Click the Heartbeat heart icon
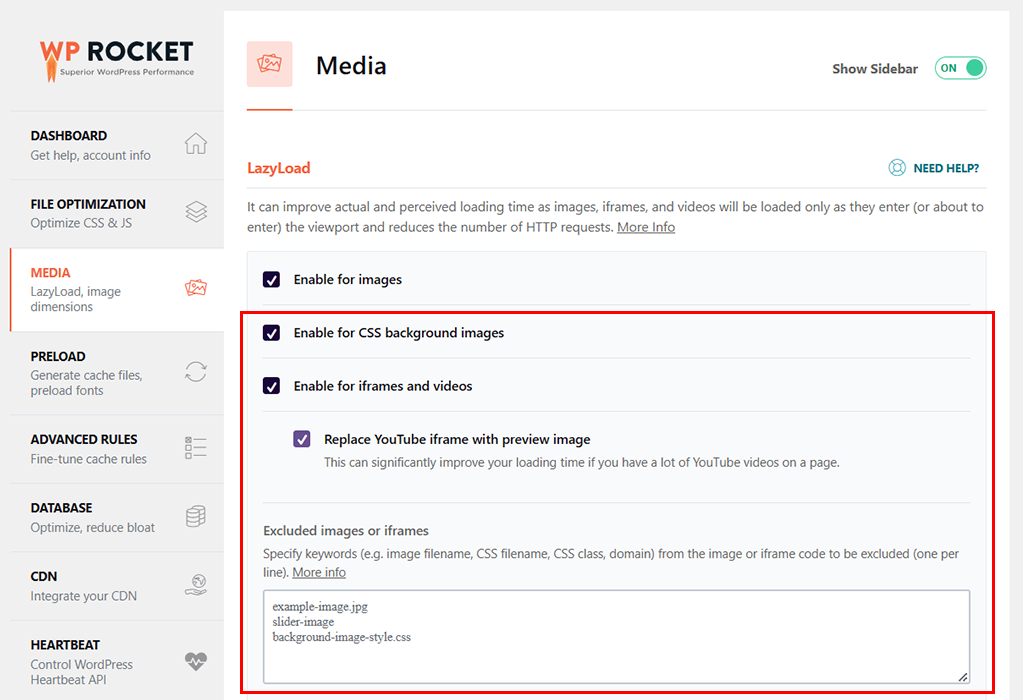 (x=196, y=661)
